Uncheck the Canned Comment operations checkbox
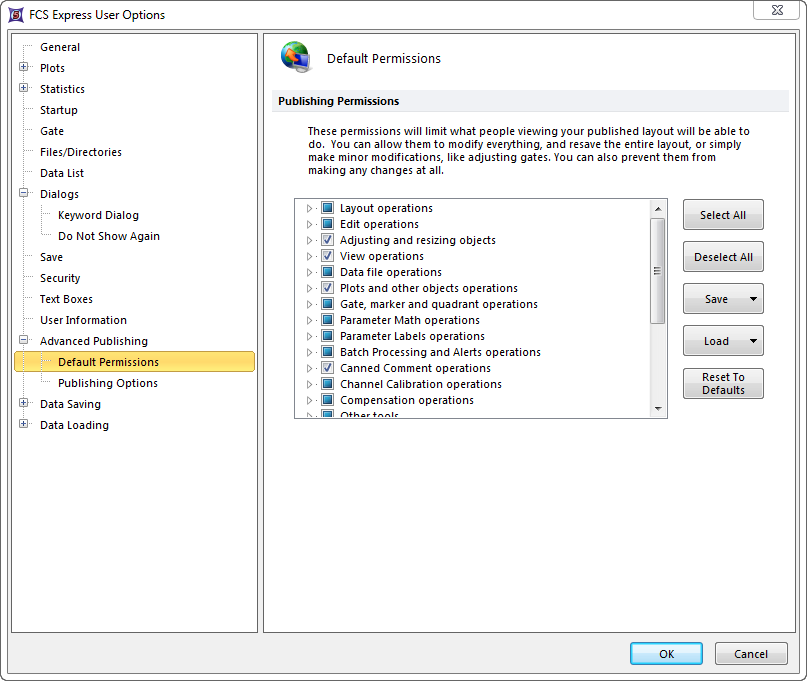The height and width of the screenshot is (681, 807). [x=327, y=368]
